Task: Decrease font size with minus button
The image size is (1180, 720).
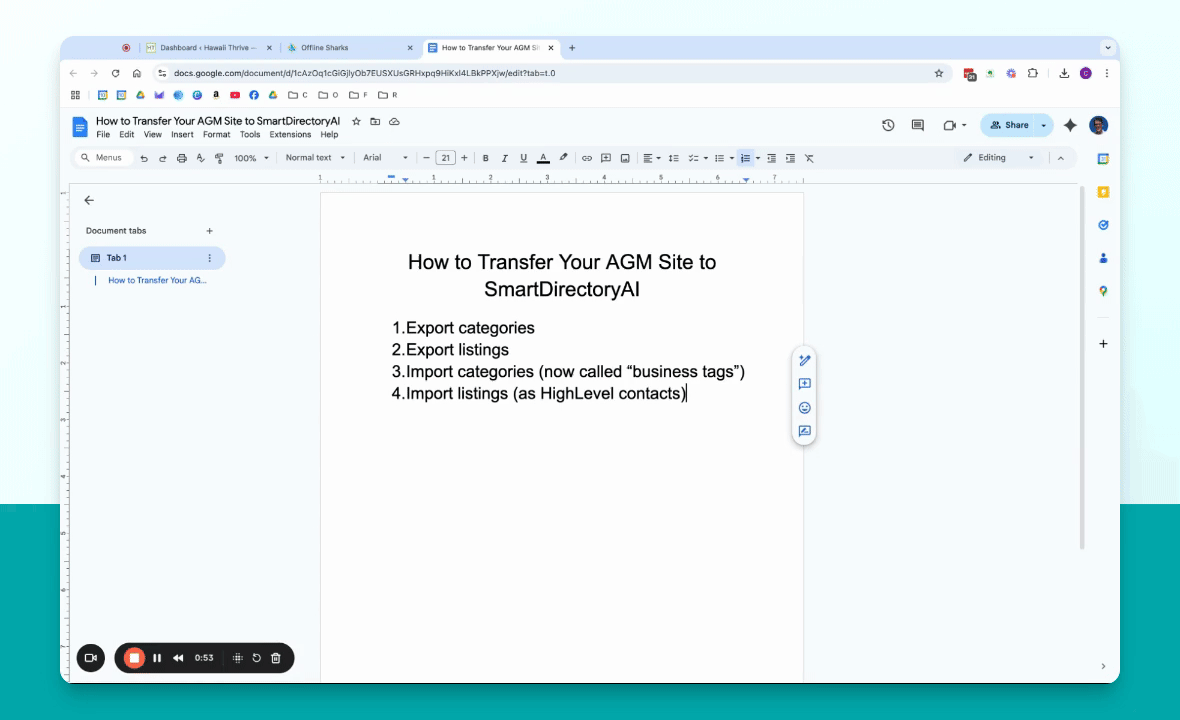Action: tap(426, 158)
